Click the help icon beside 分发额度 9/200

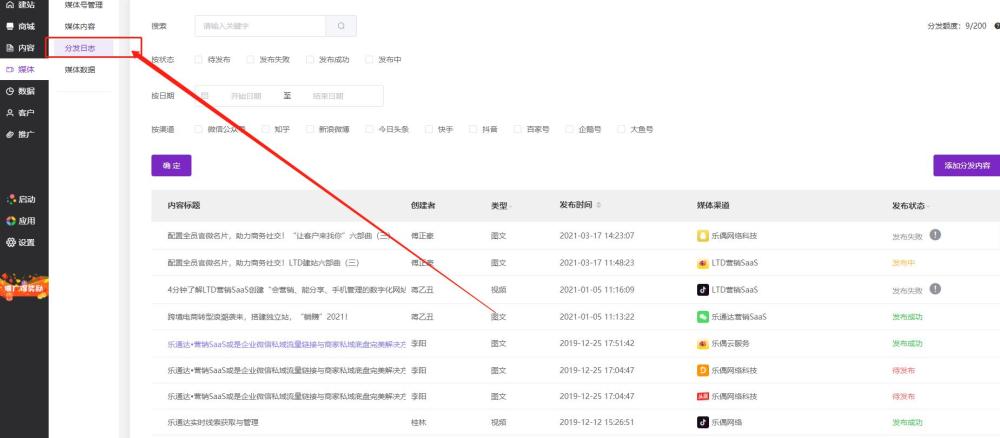[x=997, y=26]
